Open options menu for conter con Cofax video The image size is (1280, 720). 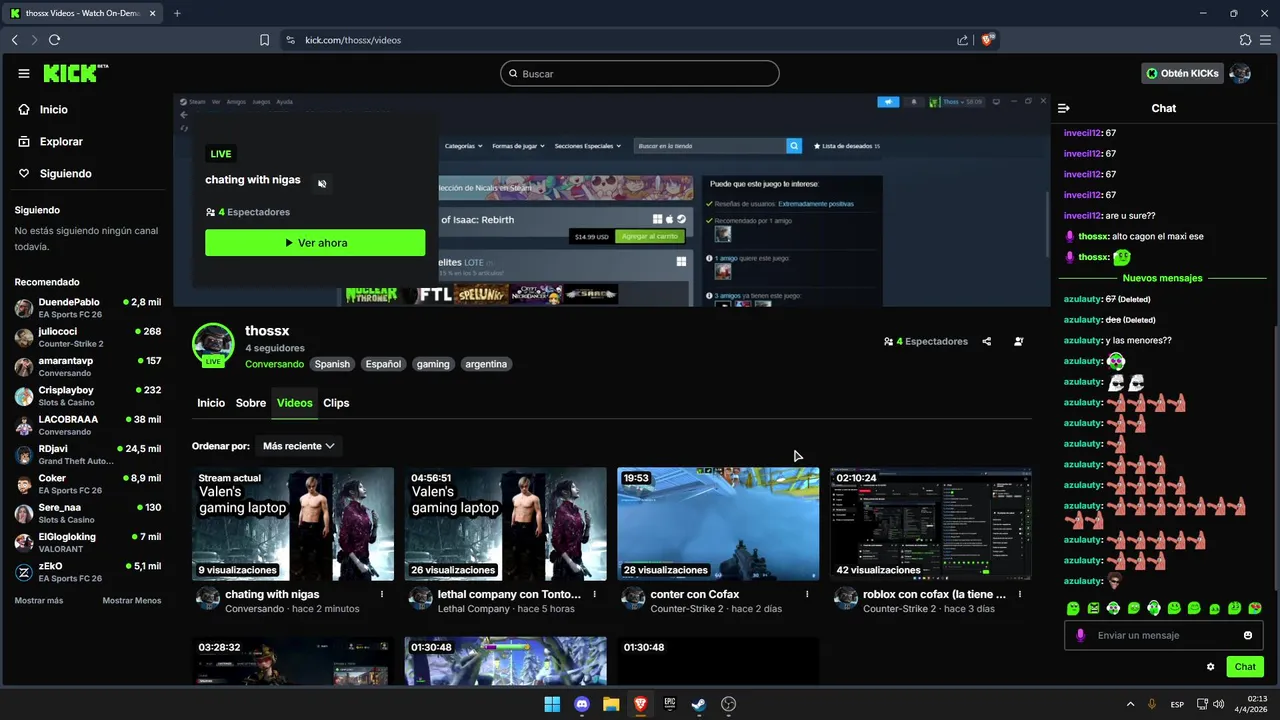tap(807, 594)
